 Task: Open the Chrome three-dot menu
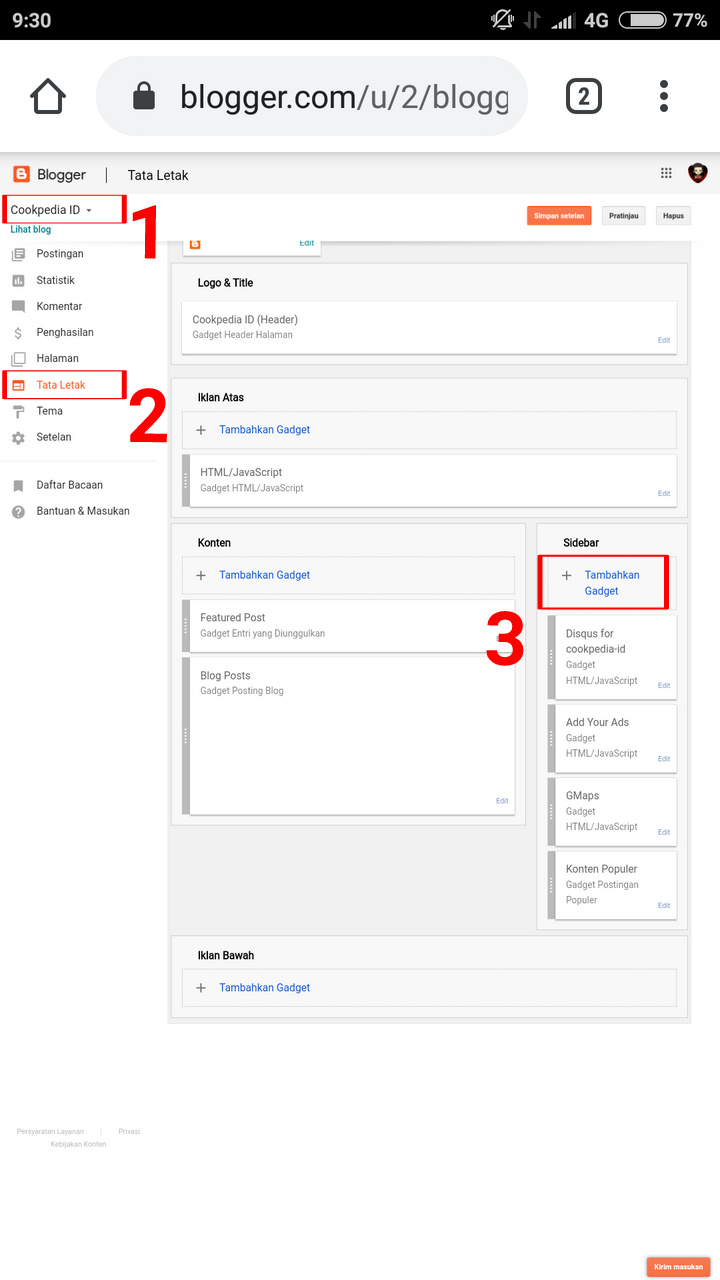coord(664,97)
